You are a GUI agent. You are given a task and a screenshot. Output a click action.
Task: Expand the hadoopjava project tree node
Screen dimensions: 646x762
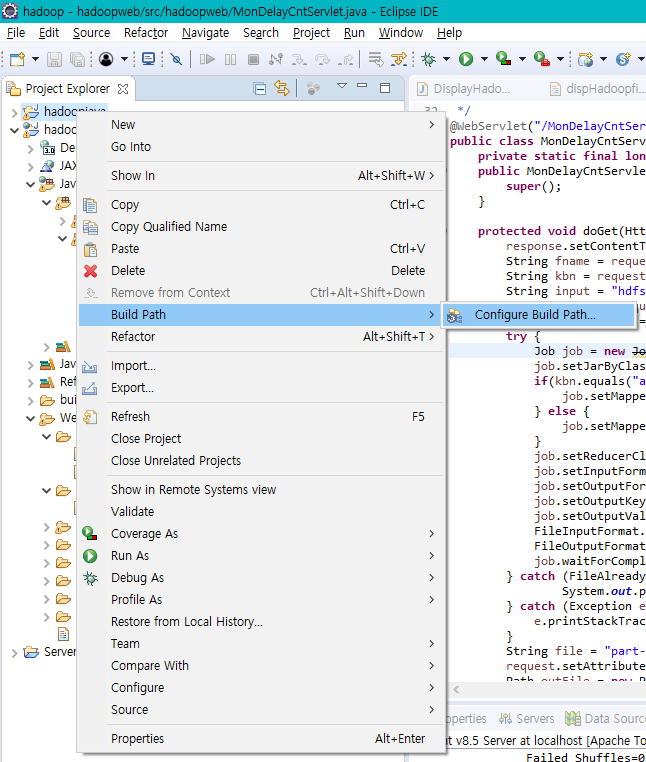tap(14, 113)
